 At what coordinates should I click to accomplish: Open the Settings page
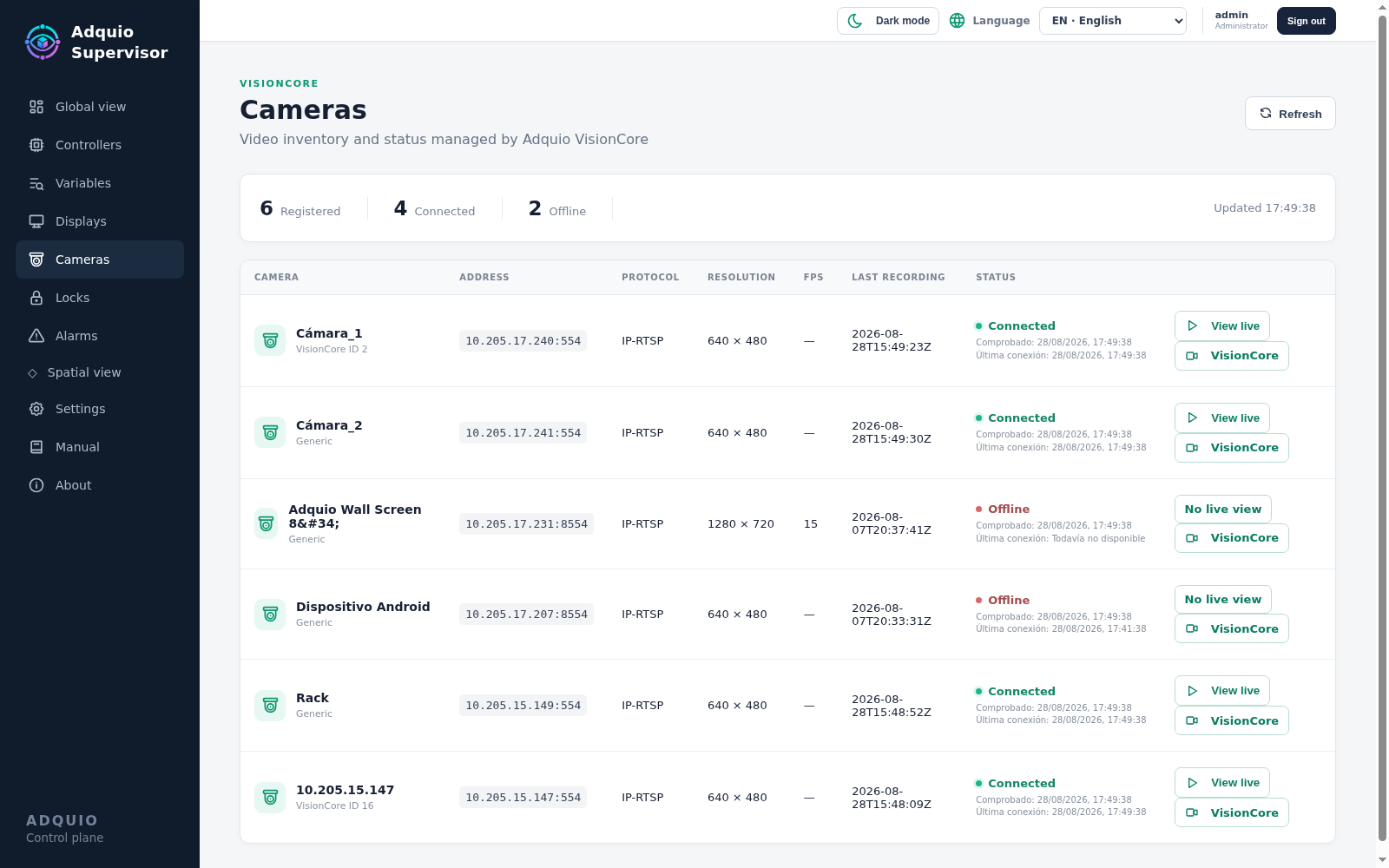point(100,409)
